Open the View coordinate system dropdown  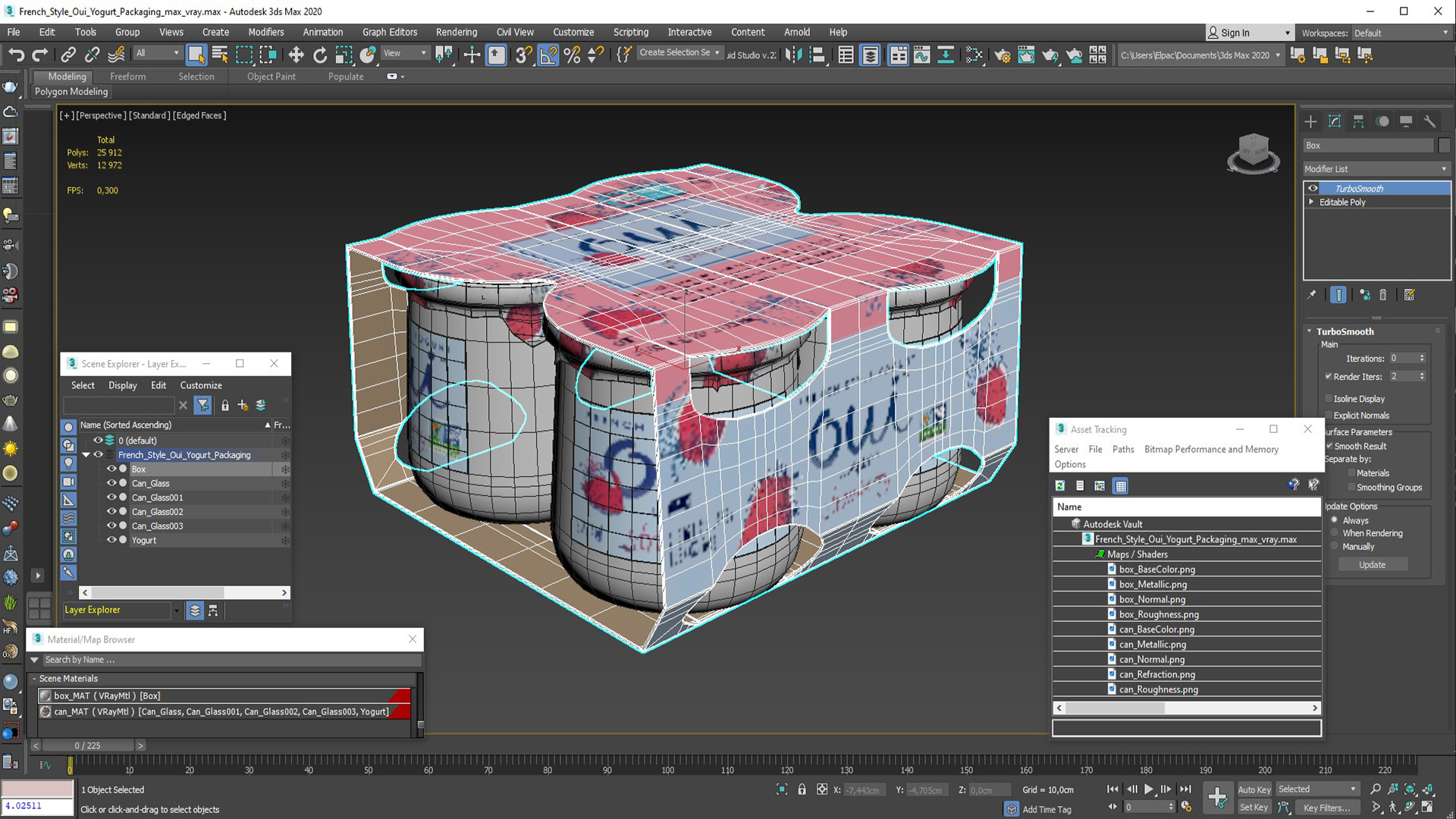(405, 53)
